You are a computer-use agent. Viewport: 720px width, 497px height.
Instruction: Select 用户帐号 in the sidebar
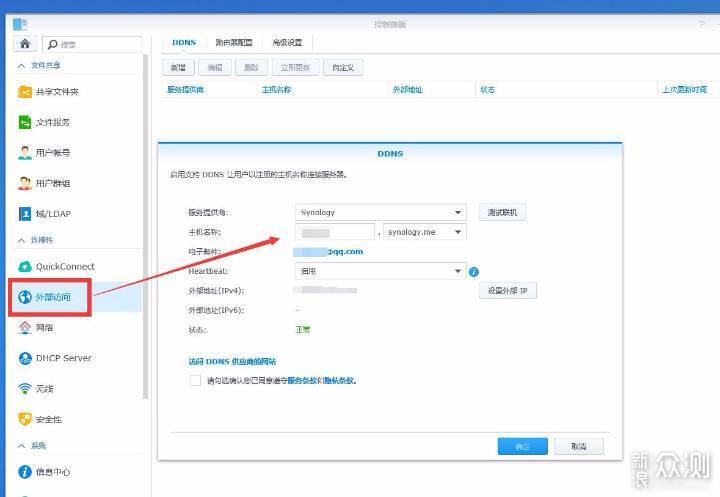(x=52, y=153)
